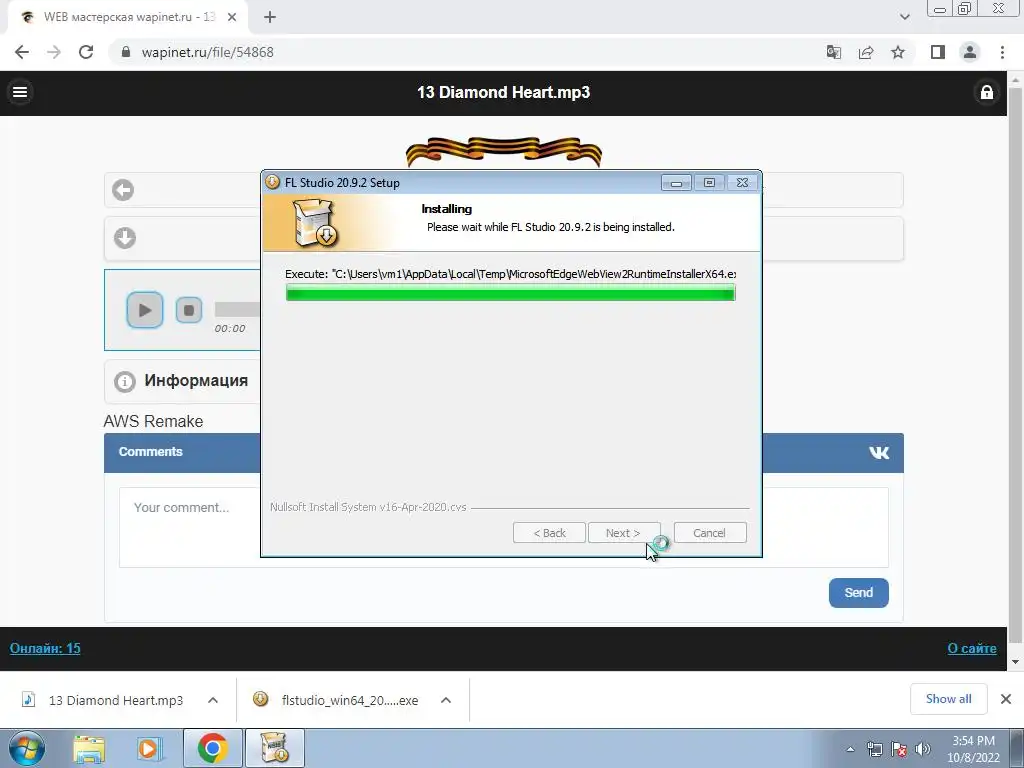The width and height of the screenshot is (1024, 768).
Task: Click the left arrow icon on the page
Action: click(x=123, y=190)
